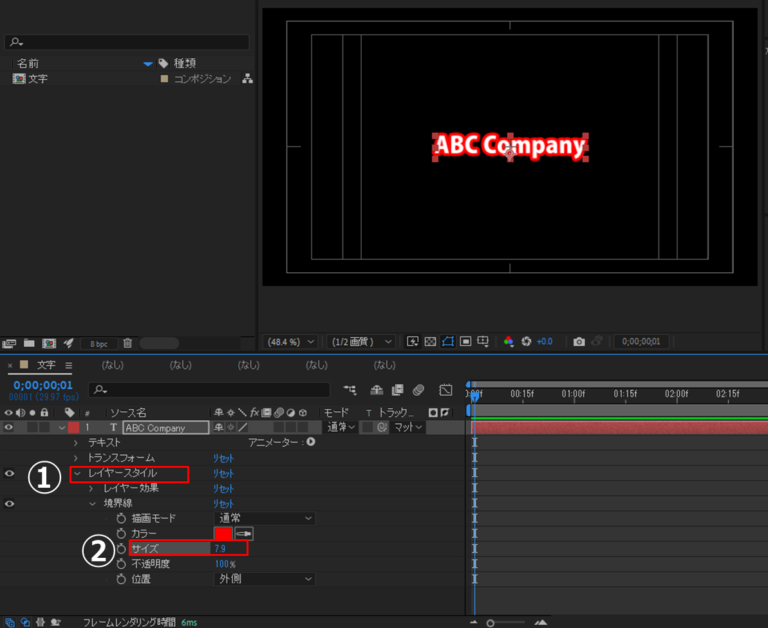Image resolution: width=768 pixels, height=628 pixels.
Task: Expand the トランスフォーム property group
Action: pyautogui.click(x=78, y=458)
